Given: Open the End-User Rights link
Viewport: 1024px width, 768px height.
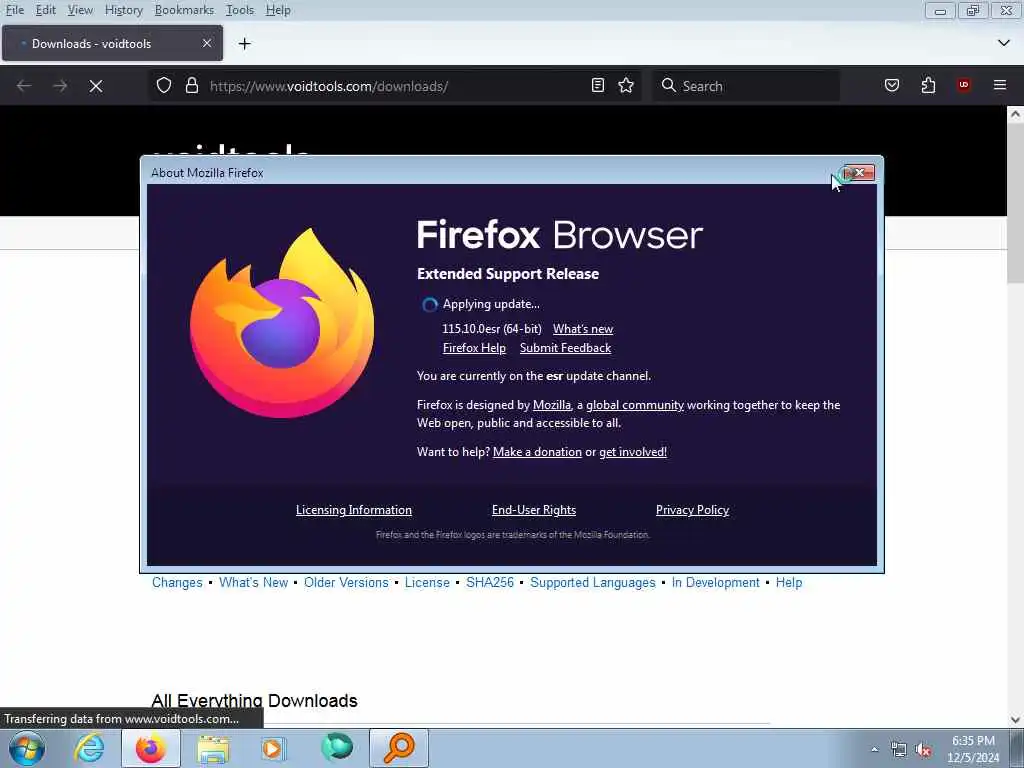Looking at the screenshot, I should pos(534,510).
